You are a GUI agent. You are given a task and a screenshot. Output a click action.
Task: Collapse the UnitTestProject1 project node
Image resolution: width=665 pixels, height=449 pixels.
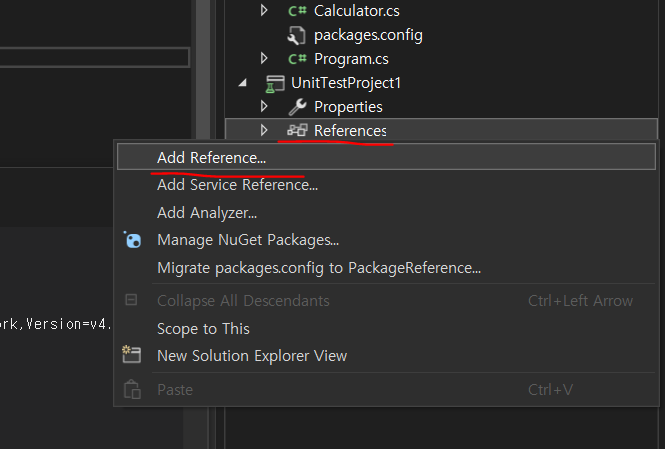pyautogui.click(x=244, y=83)
